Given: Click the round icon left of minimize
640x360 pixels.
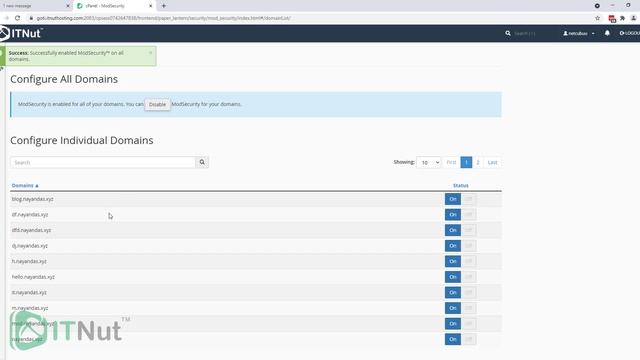Looking at the screenshot, I should (x=597, y=6).
